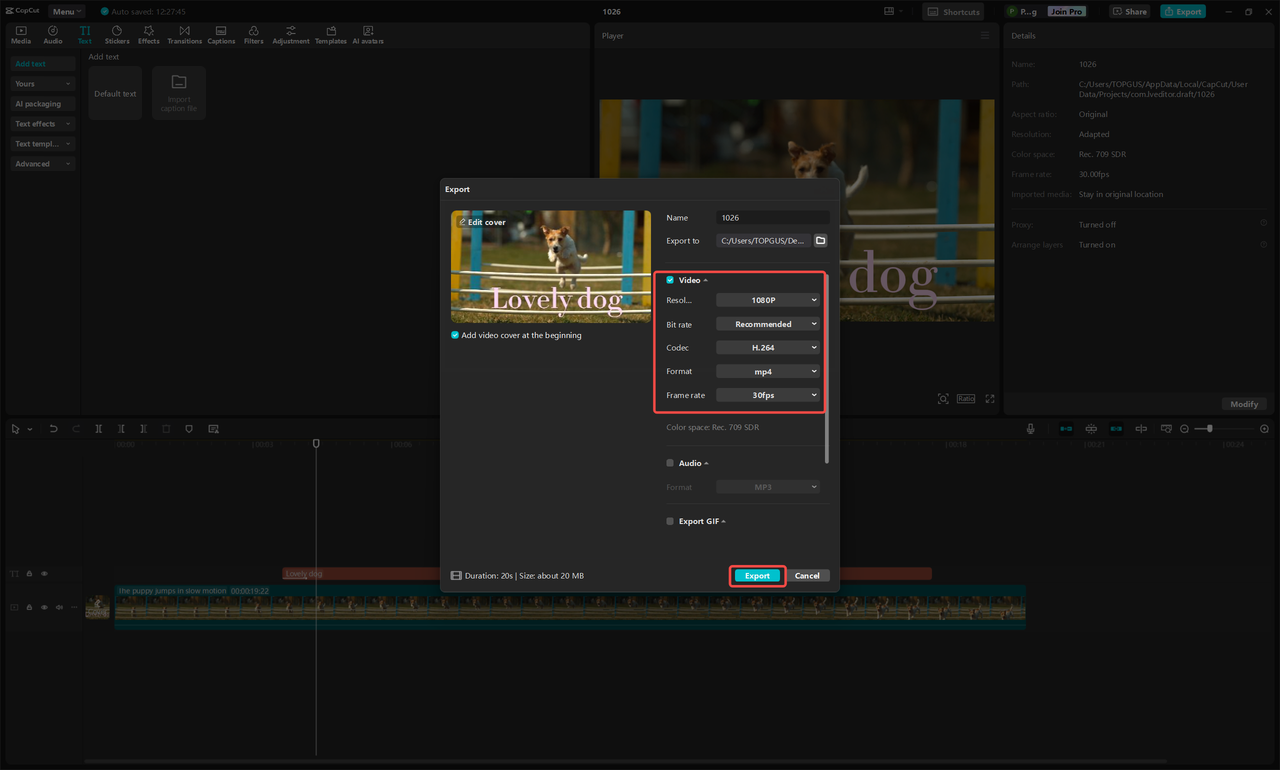Click the Name input field
This screenshot has height=770, width=1280.
pyautogui.click(x=772, y=218)
